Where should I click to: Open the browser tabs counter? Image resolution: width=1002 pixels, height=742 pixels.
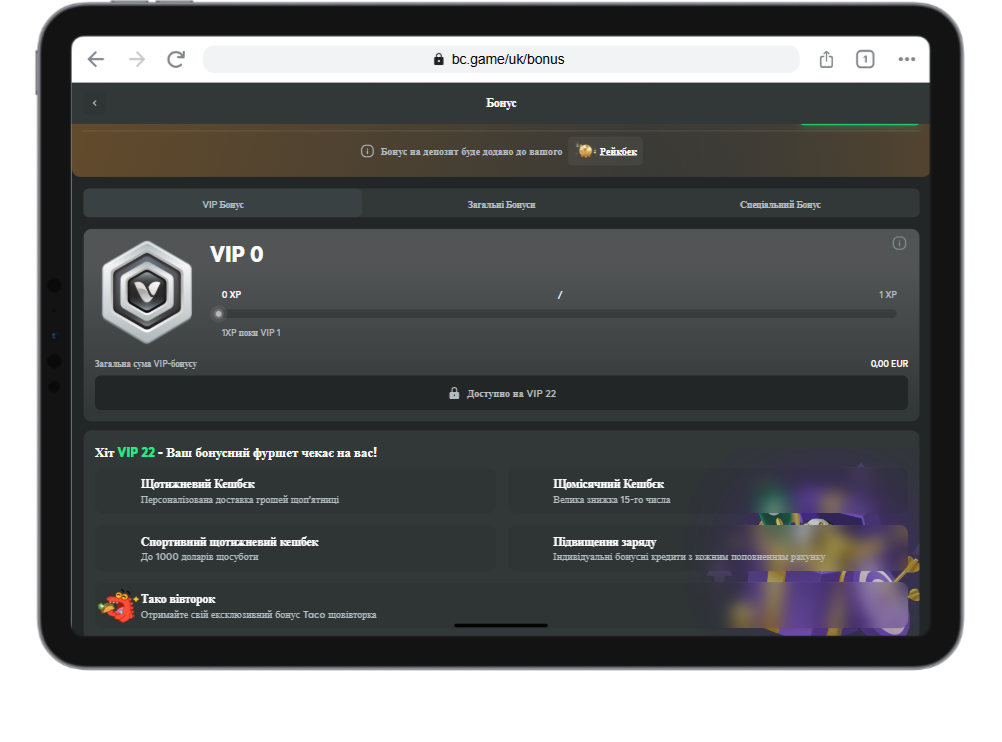point(865,59)
